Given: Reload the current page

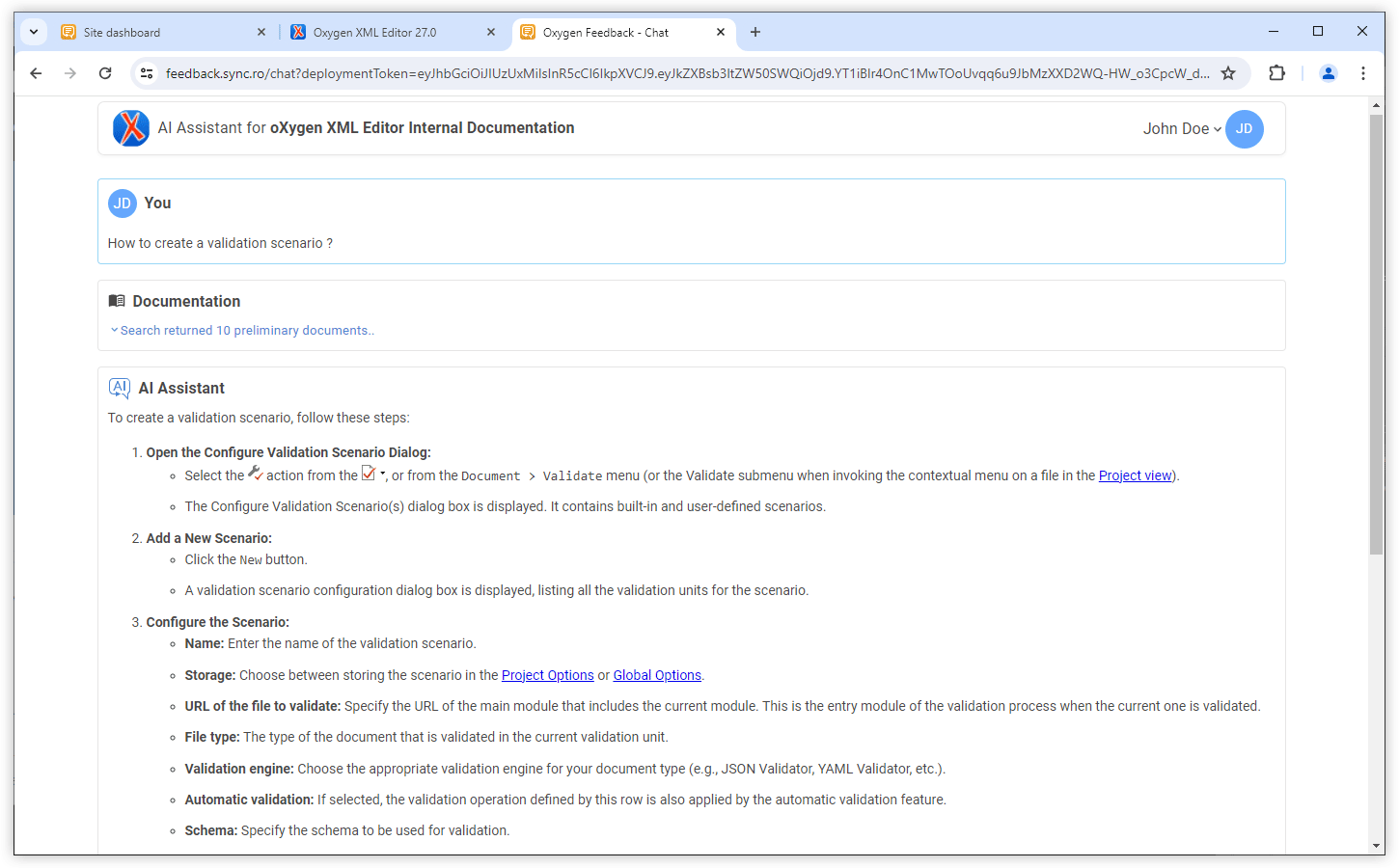Looking at the screenshot, I should [105, 73].
